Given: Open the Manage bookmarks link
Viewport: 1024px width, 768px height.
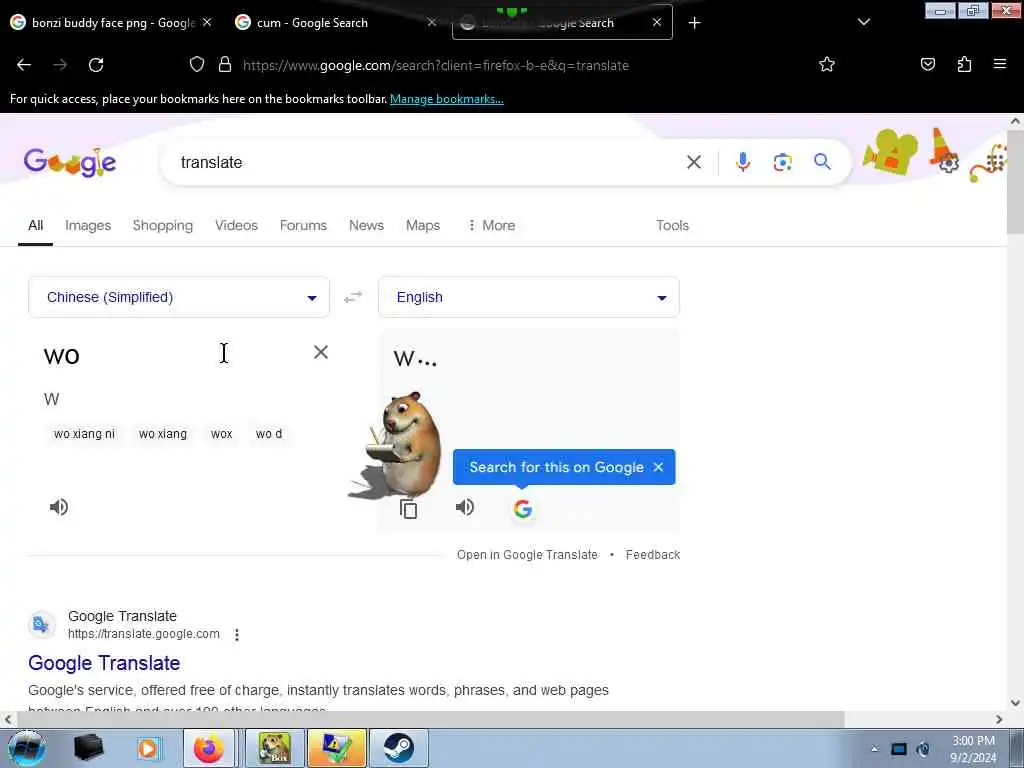Looking at the screenshot, I should coord(447,99).
